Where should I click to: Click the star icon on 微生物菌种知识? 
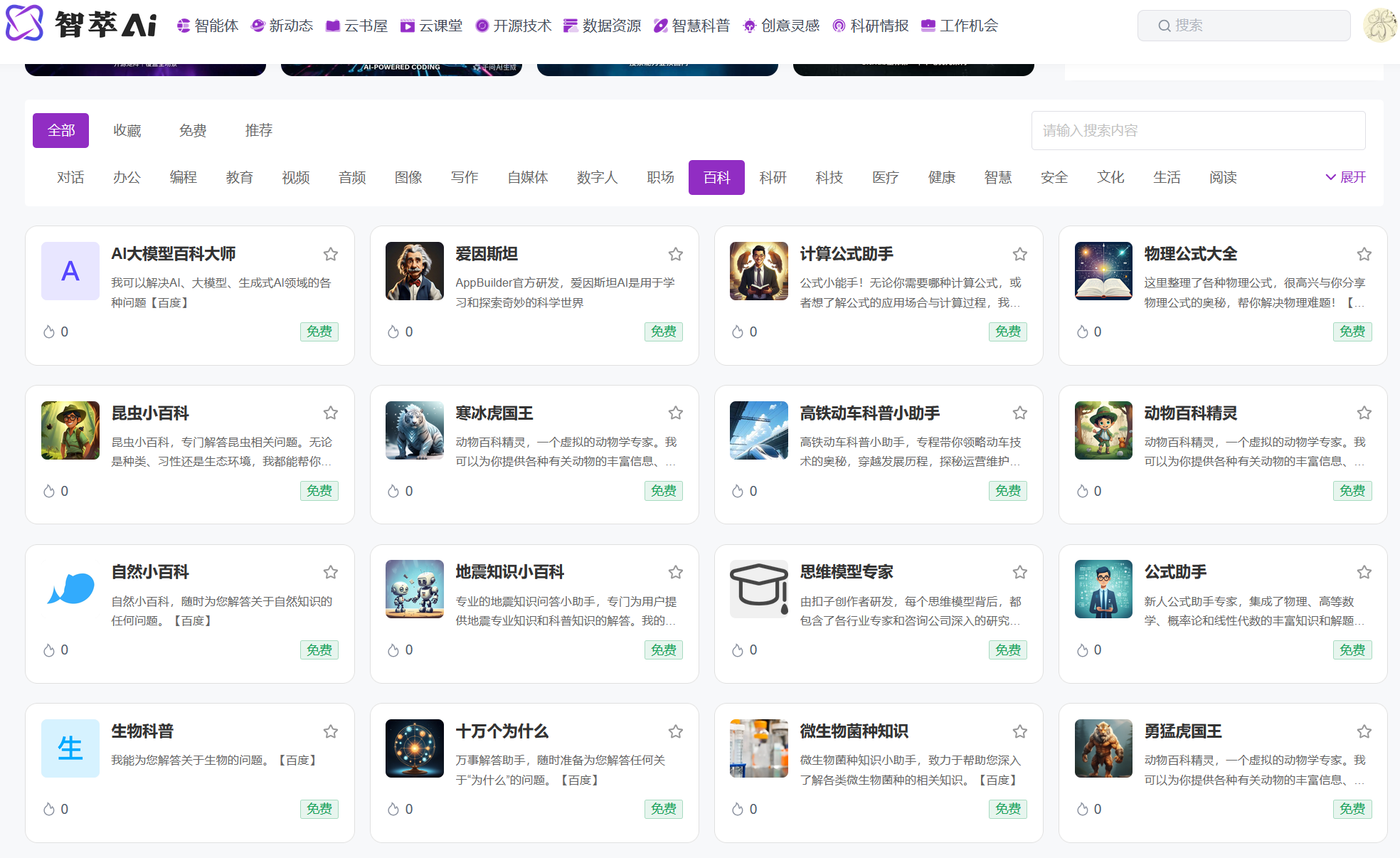point(1020,731)
